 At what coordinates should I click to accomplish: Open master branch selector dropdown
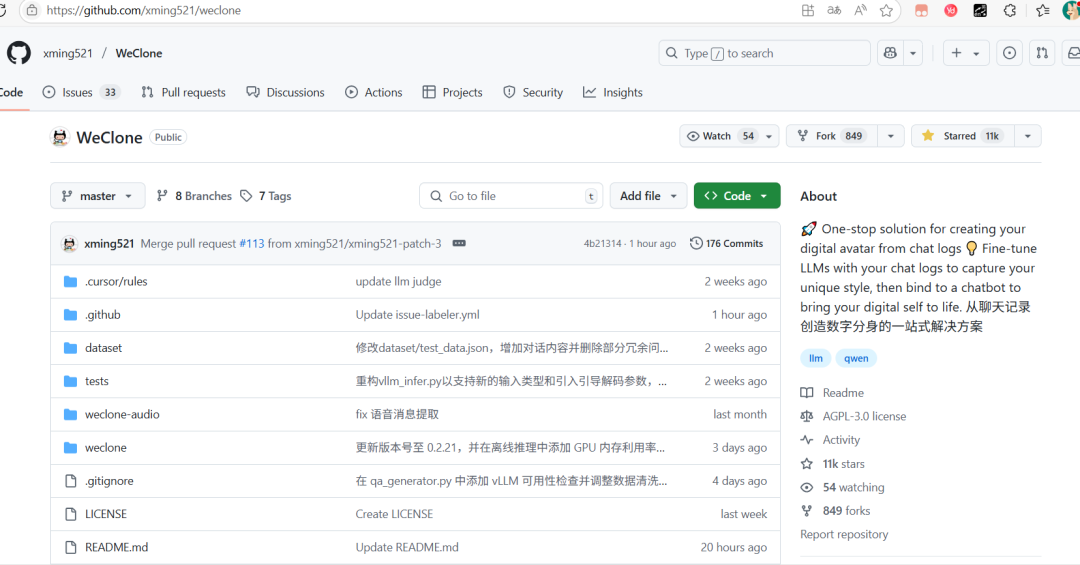[97, 196]
